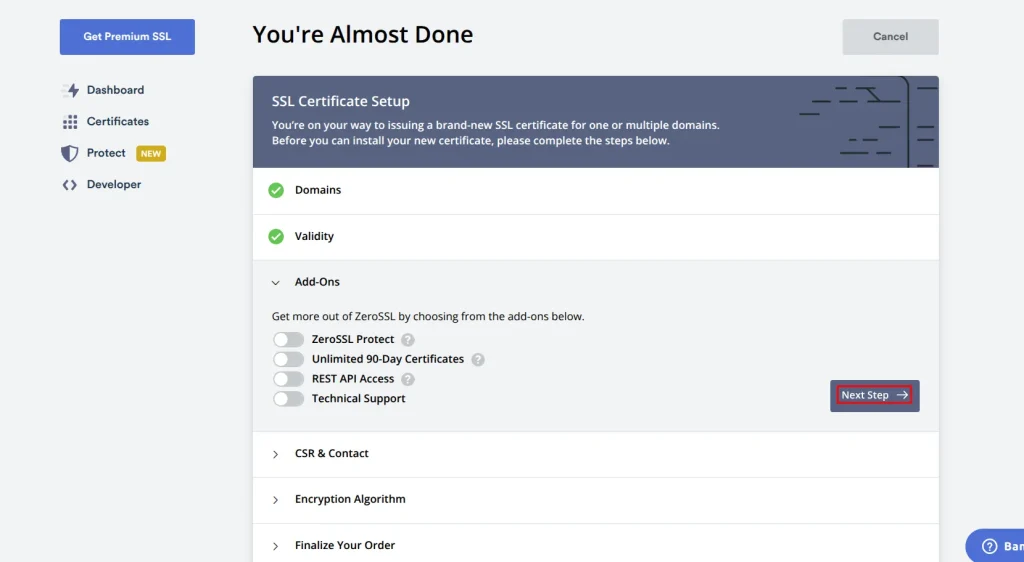The height and width of the screenshot is (562, 1024).
Task: Click the Certificates grid icon
Action: tap(70, 121)
